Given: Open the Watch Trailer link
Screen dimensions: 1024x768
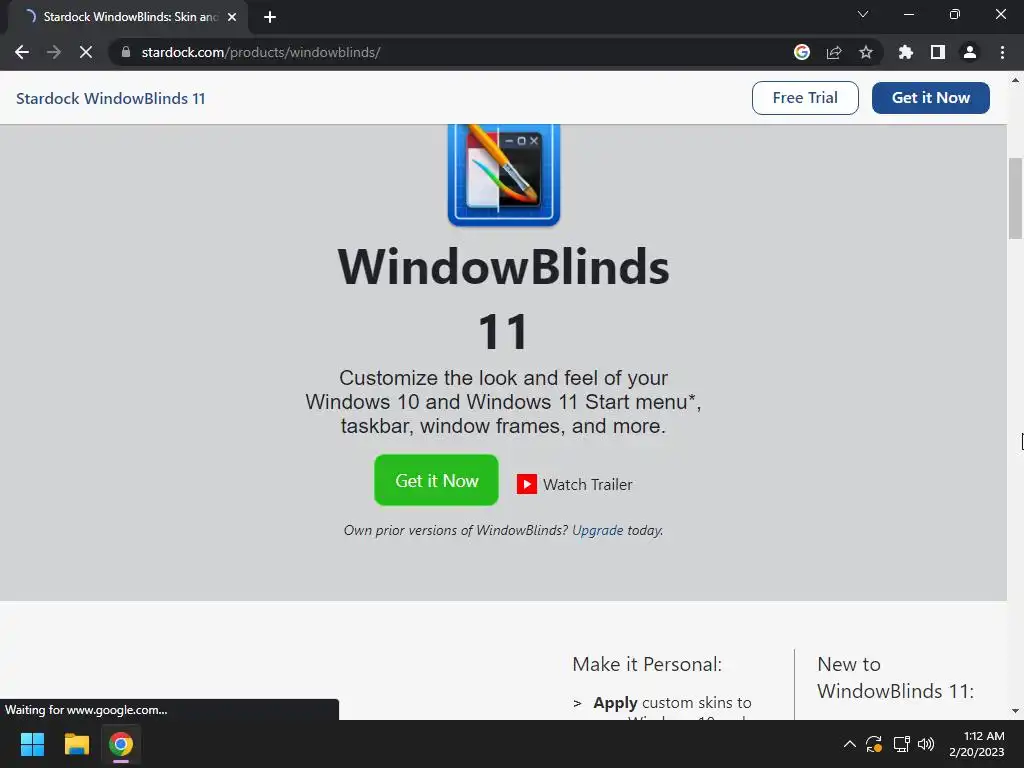Looking at the screenshot, I should pos(587,485).
